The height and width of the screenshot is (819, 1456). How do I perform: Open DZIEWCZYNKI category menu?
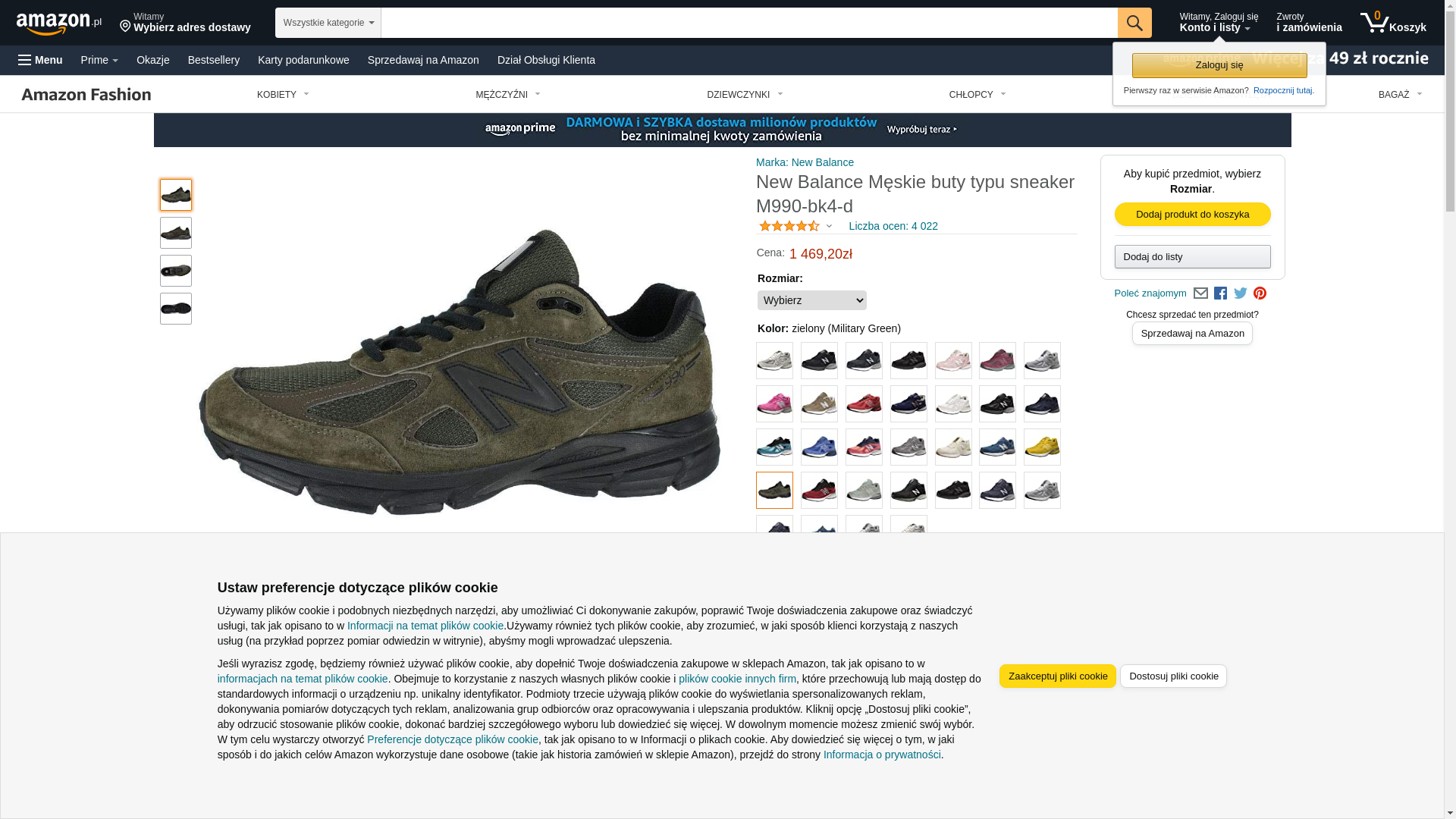coord(745,95)
